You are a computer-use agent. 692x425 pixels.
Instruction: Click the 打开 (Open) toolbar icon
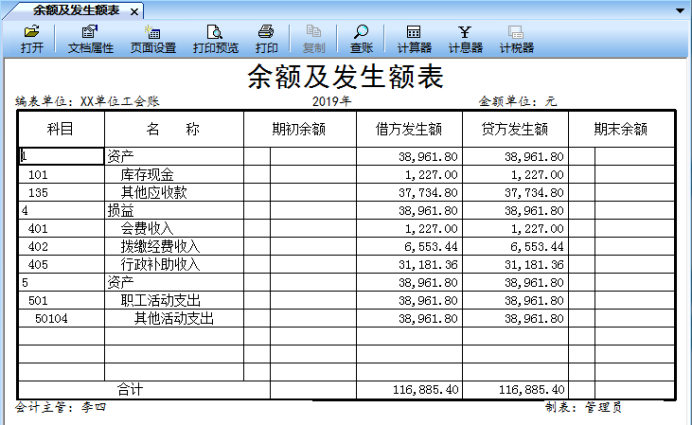pyautogui.click(x=31, y=39)
